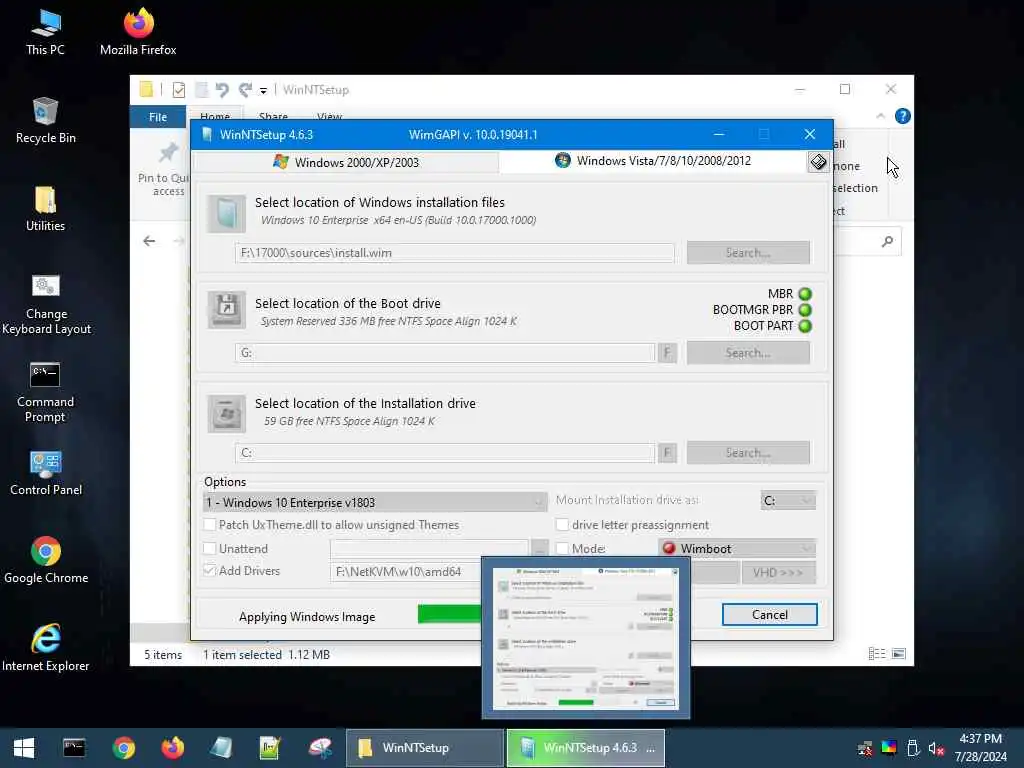The height and width of the screenshot is (768, 1024).
Task: Launch Google Chrome from desktop
Action: (x=46, y=561)
